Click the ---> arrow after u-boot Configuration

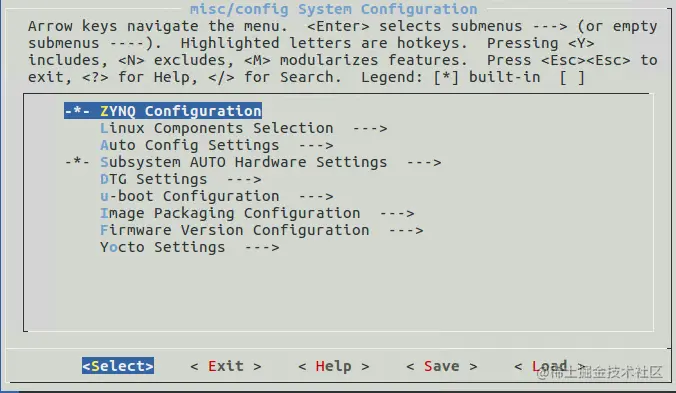316,196
